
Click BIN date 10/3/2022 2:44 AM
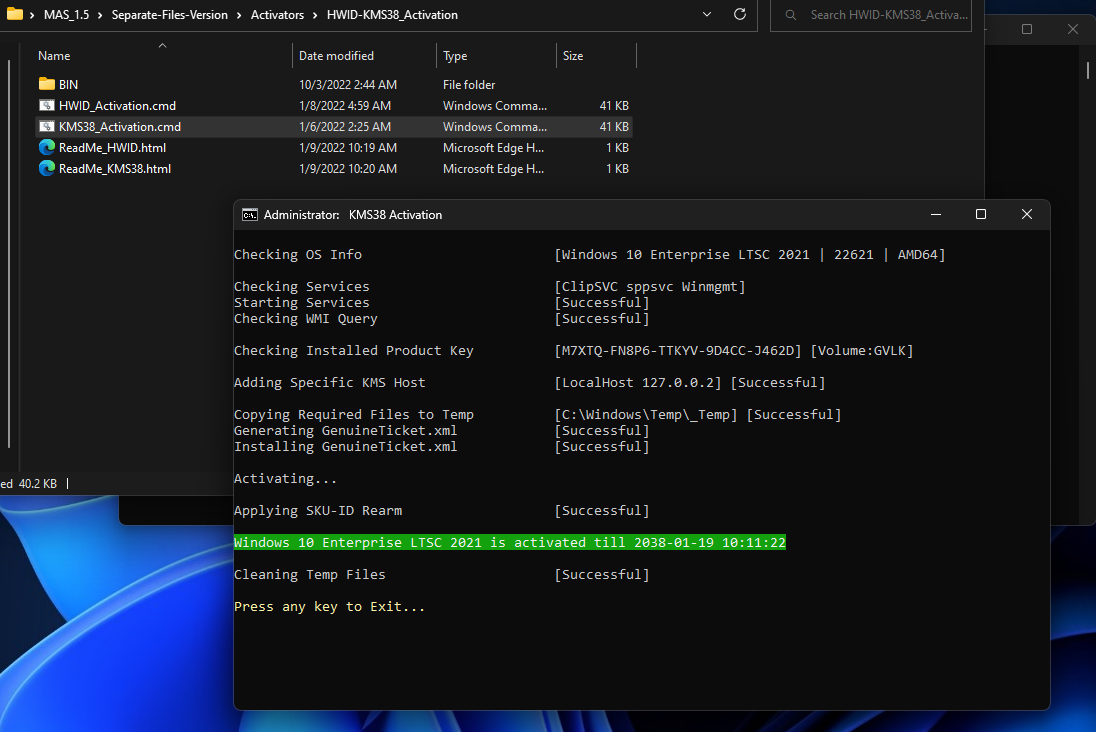[348, 85]
